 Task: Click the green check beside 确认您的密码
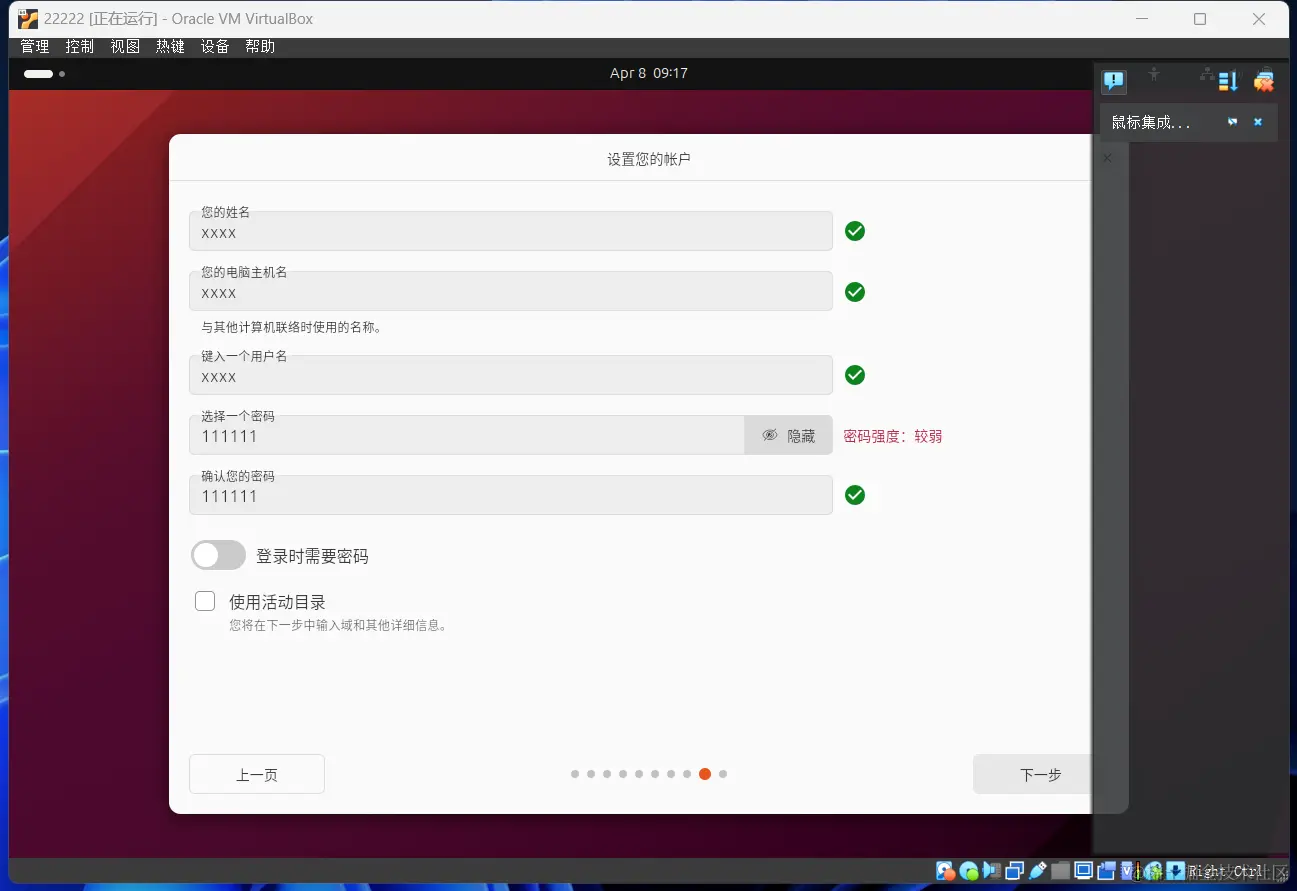(x=855, y=495)
